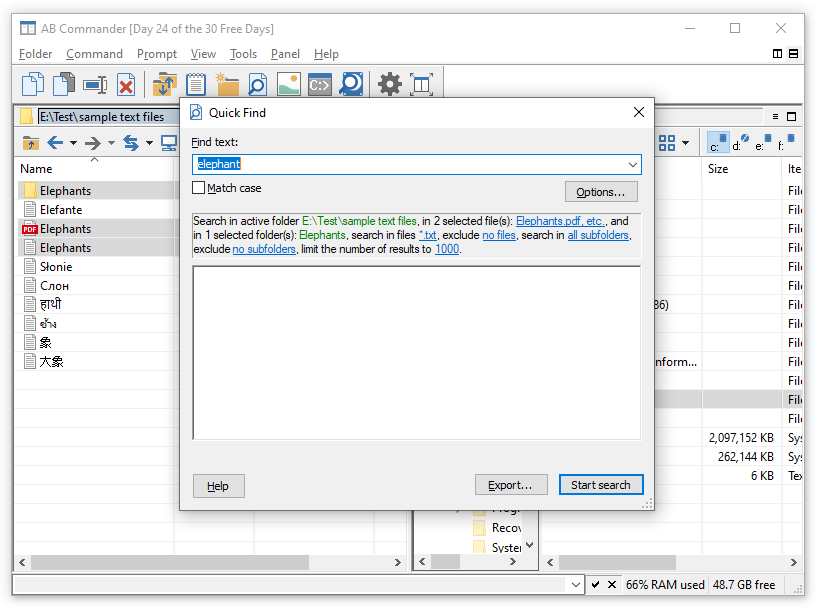
Task: Maximize the right panel with square icon
Action: 792,117
